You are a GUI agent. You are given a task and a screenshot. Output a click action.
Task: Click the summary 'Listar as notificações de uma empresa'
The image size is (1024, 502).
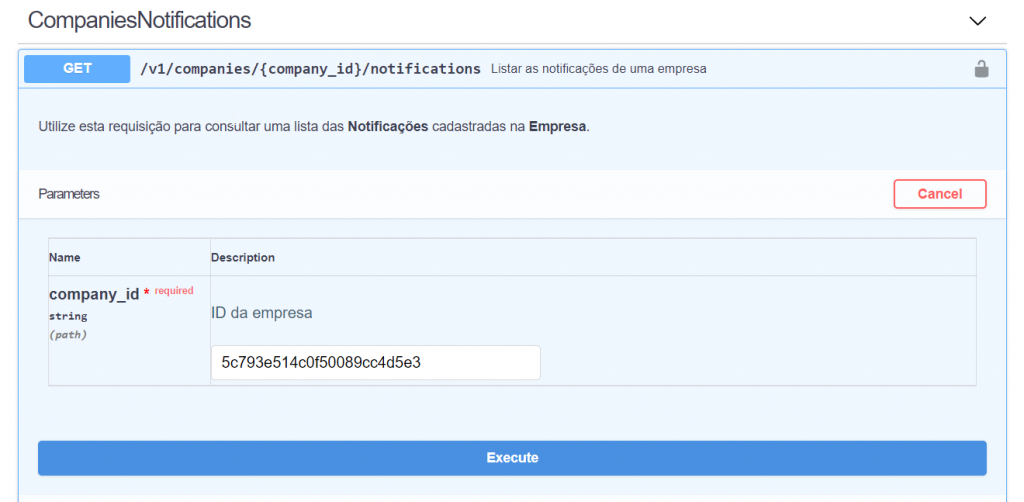pos(599,69)
